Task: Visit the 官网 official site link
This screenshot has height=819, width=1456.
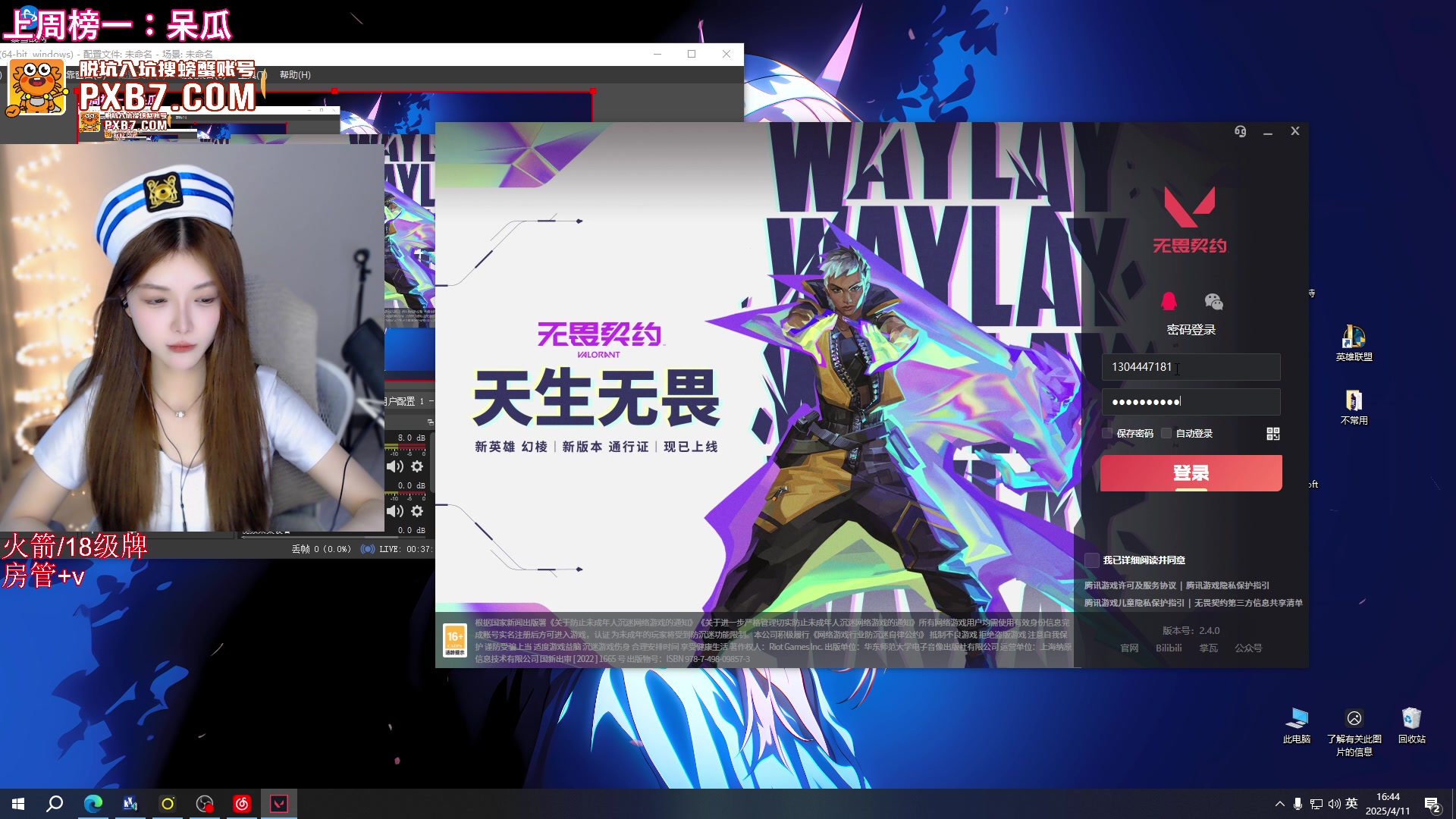Action: point(1129,648)
